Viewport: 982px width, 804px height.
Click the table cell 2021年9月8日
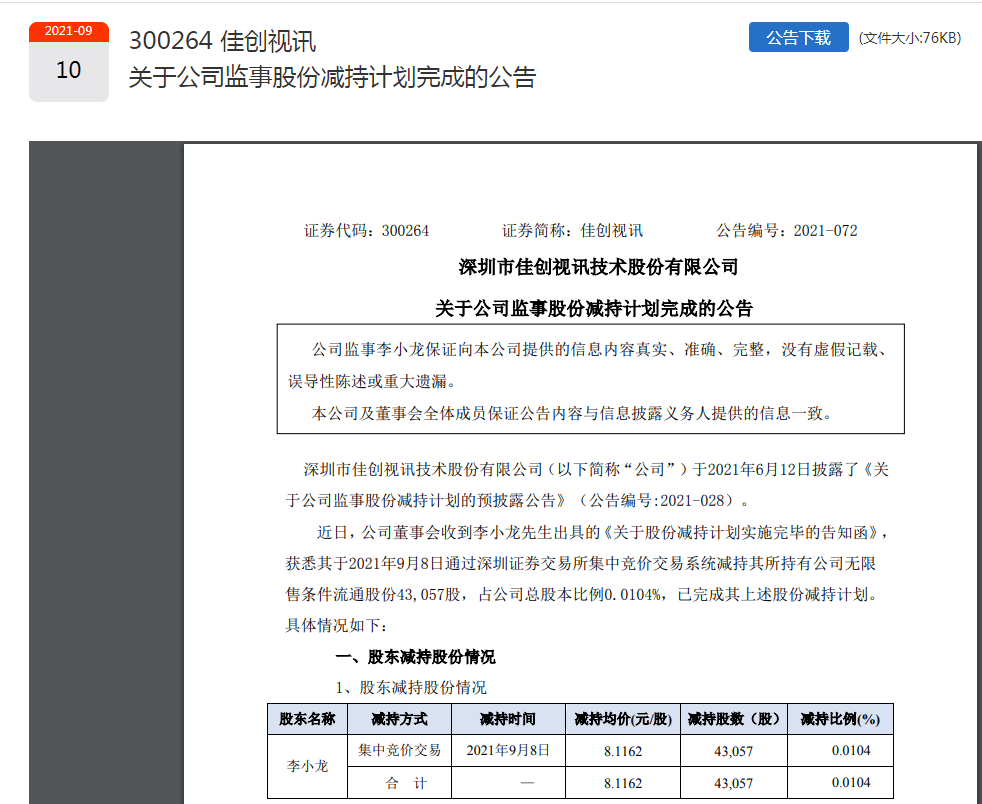(x=508, y=750)
